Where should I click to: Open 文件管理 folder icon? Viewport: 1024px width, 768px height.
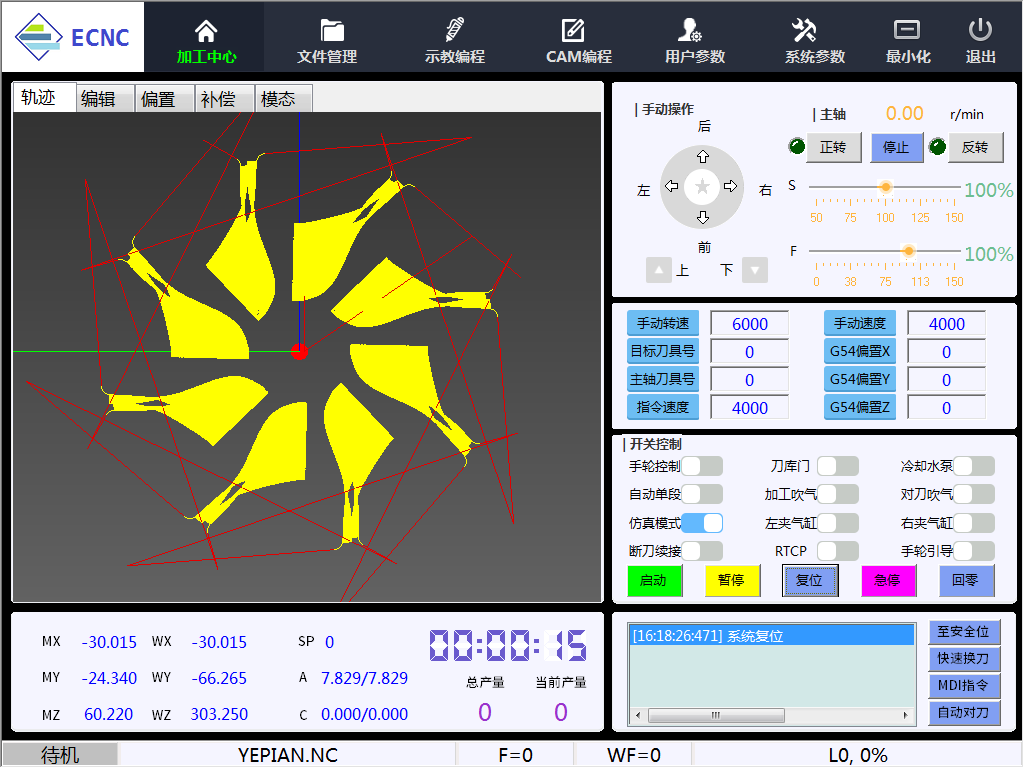pos(332,31)
